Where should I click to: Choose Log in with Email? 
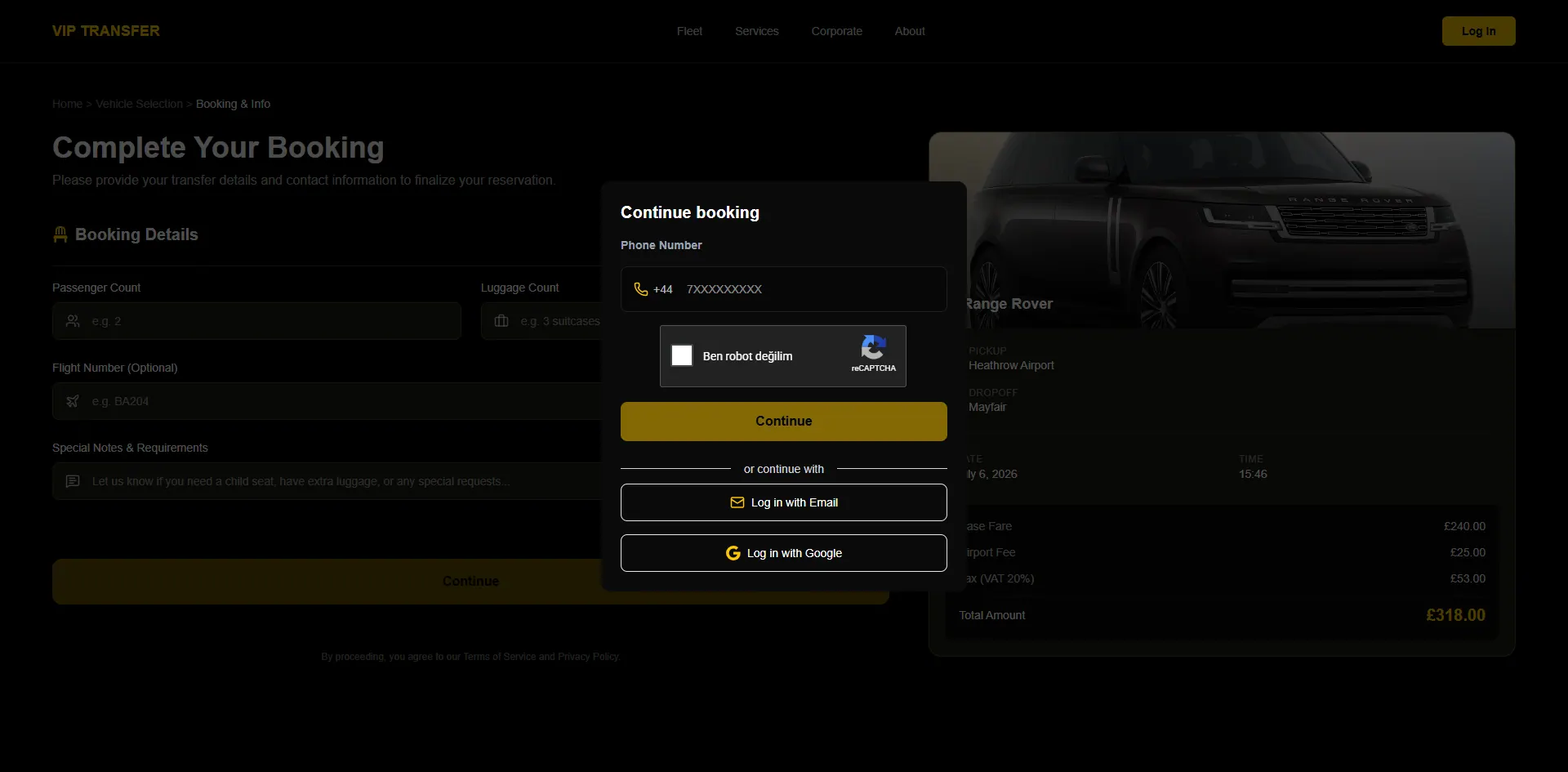point(784,502)
